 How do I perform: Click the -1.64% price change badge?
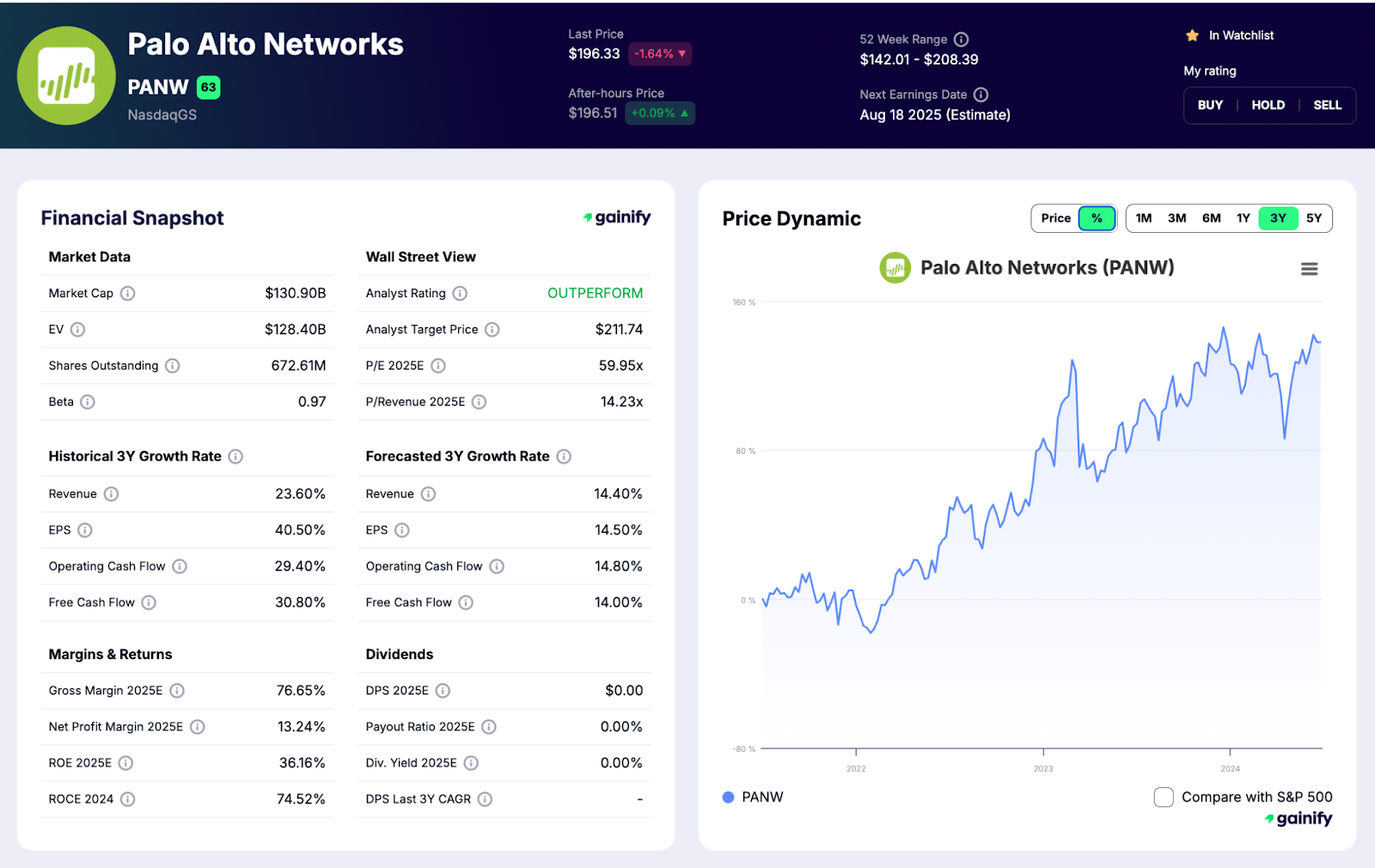click(660, 53)
